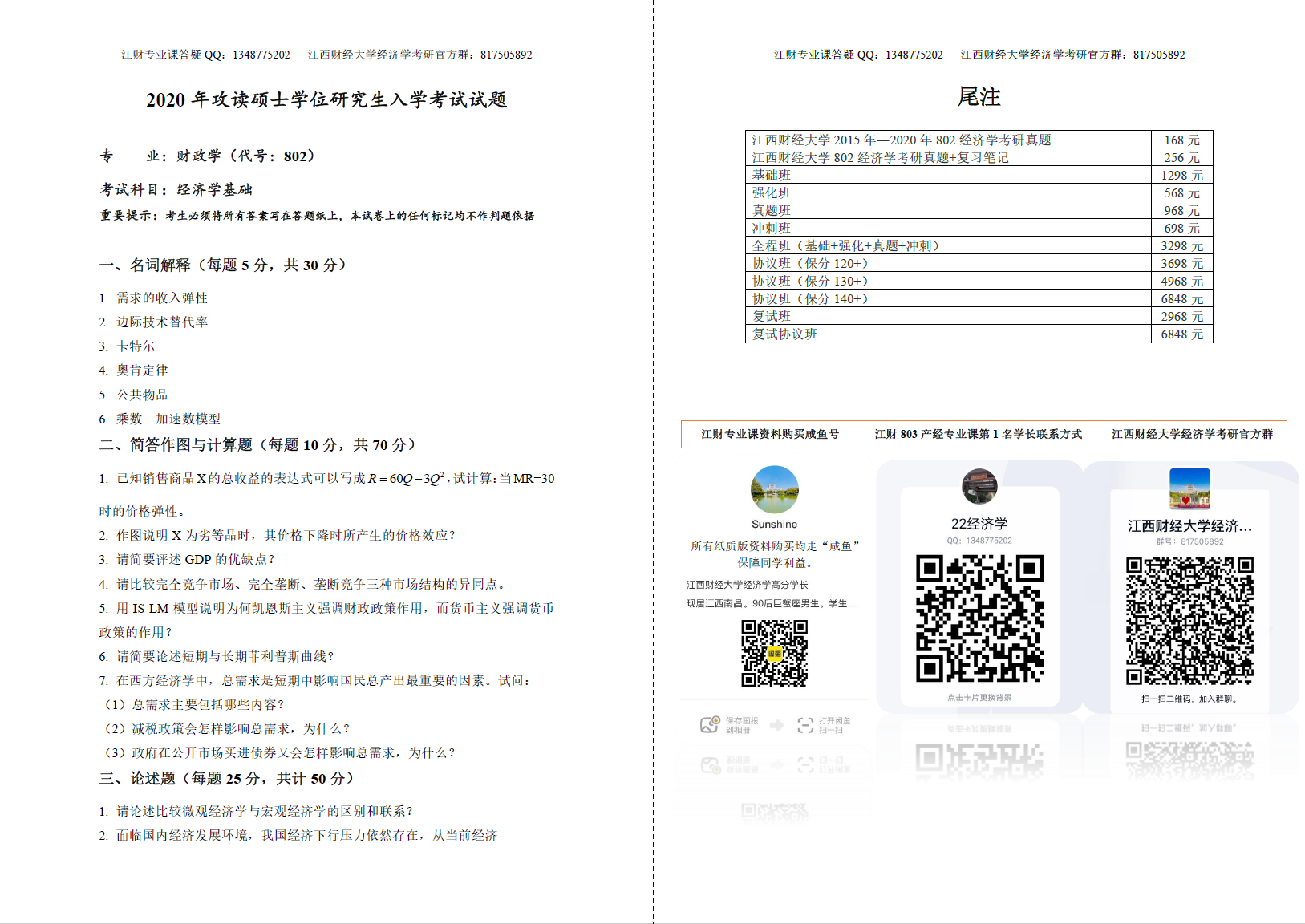This screenshot has width=1305, height=924.
Task: Click the term '乘数—加速数模型'
Action: pos(168,419)
